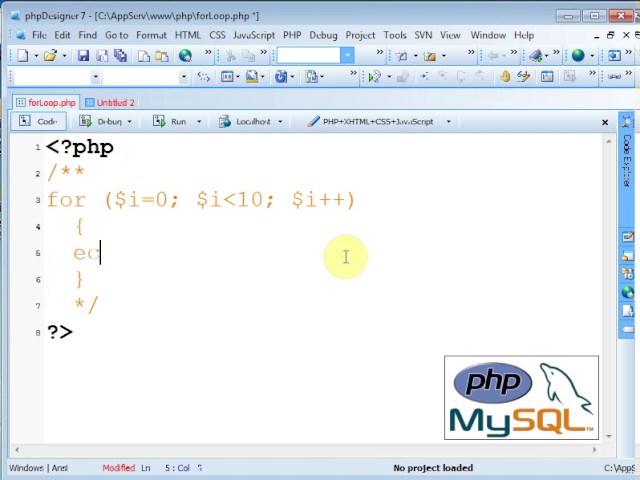Click the 'Modified' status bar text
This screenshot has width=640, height=480.
118,468
